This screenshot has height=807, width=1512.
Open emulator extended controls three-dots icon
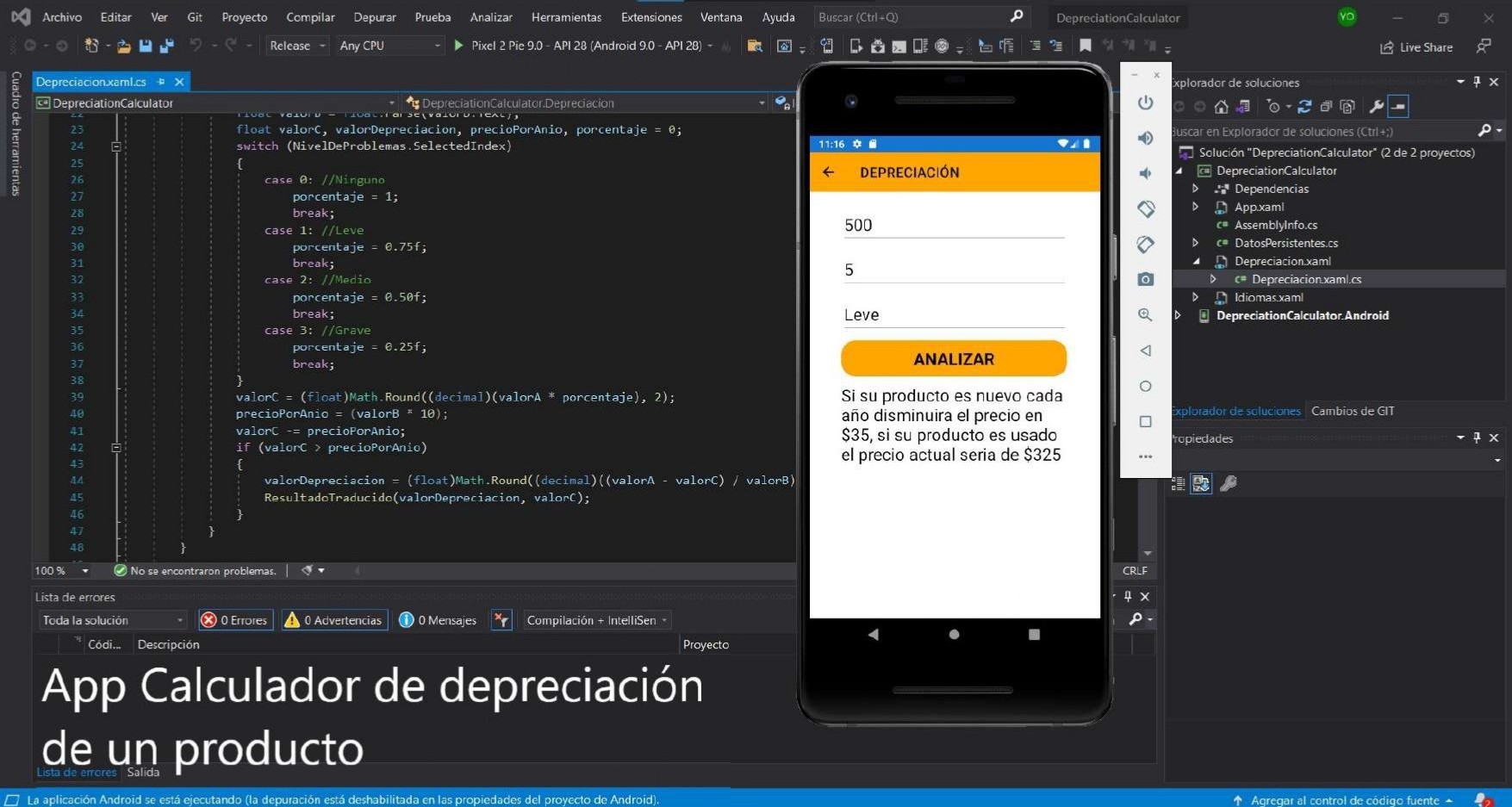coord(1145,456)
